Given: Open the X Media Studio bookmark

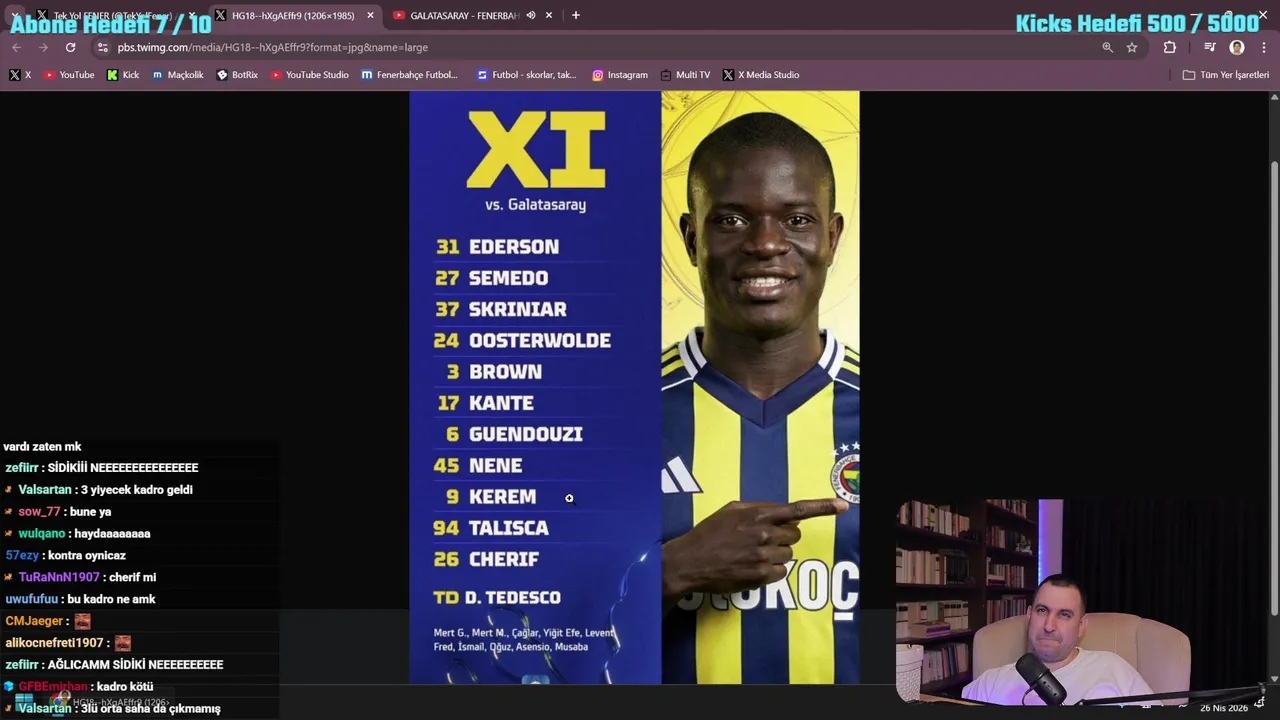Looking at the screenshot, I should 761,75.
